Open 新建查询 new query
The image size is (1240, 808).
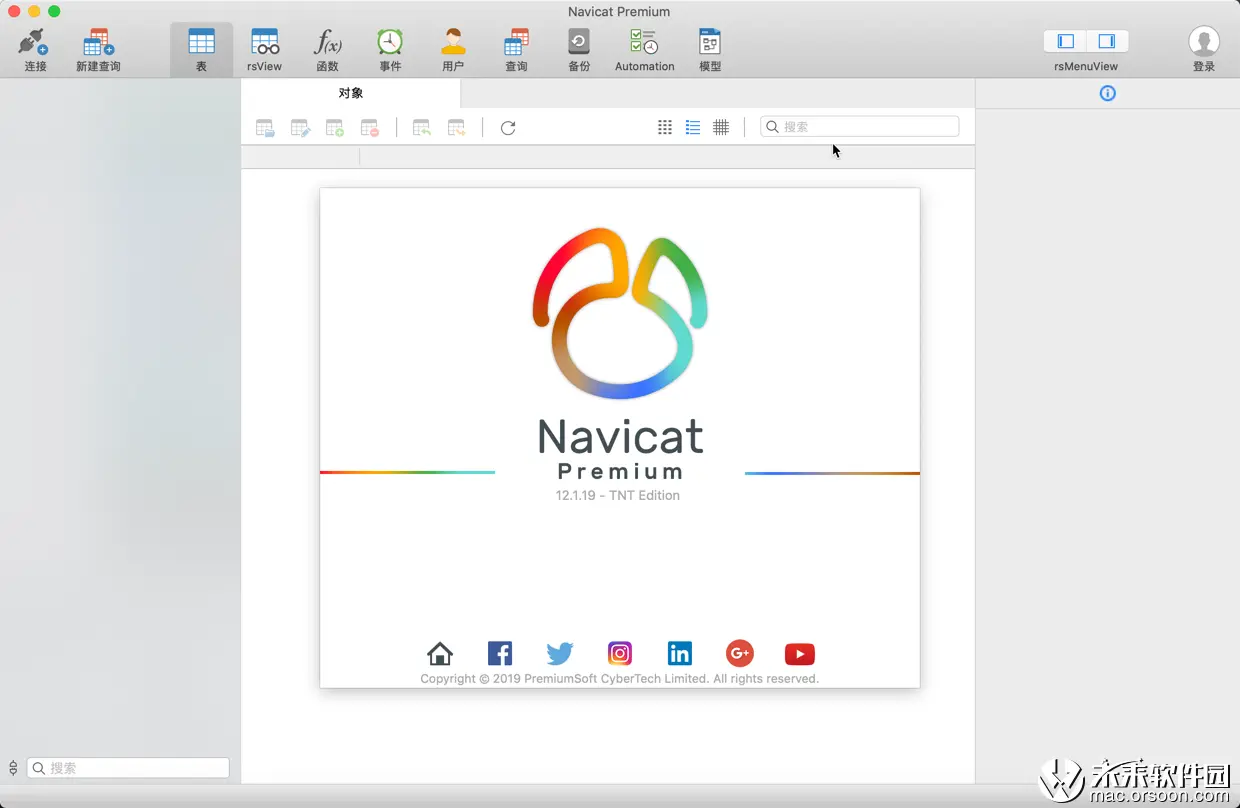click(x=98, y=42)
